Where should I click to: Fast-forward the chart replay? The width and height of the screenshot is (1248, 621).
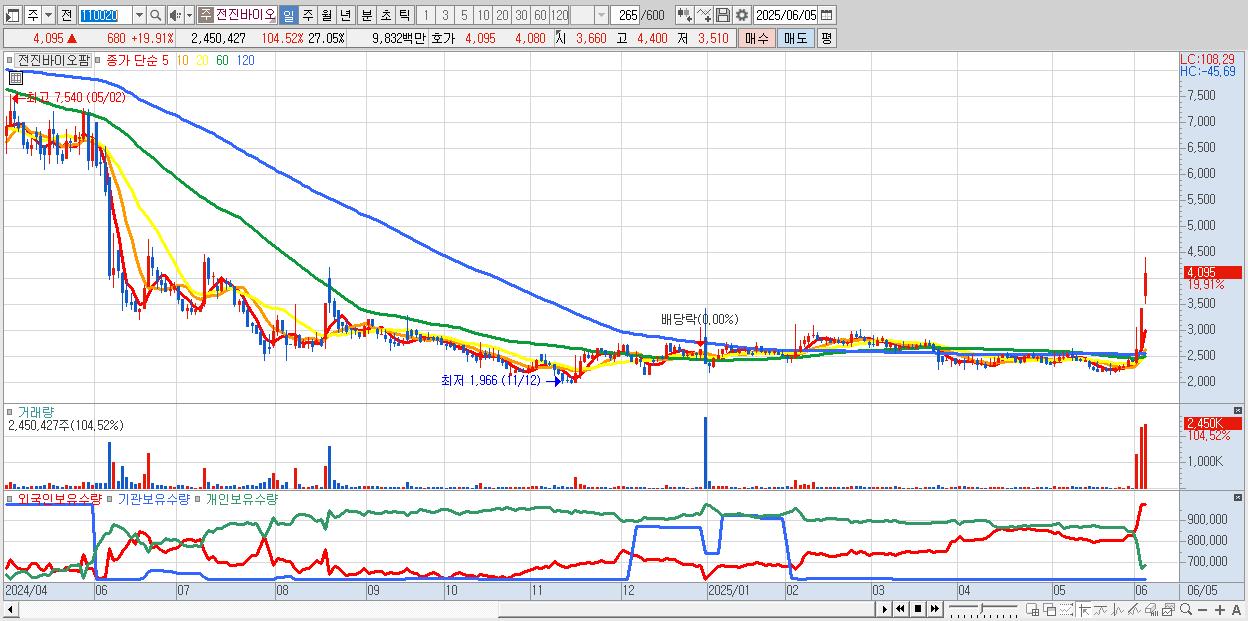(x=935, y=609)
